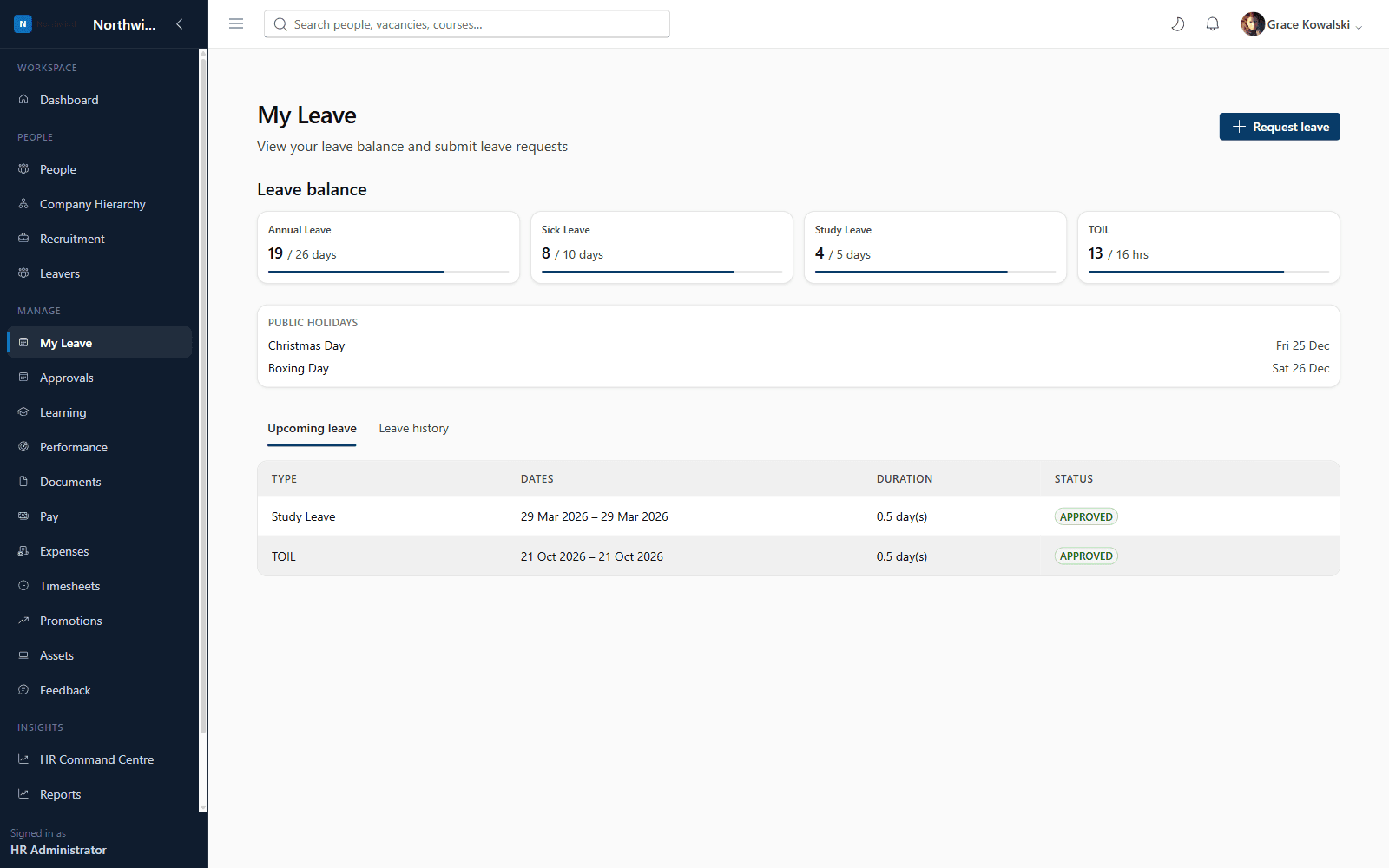Open HR Command Centre in sidebar
Viewport: 1389px width, 868px height.
99,759
